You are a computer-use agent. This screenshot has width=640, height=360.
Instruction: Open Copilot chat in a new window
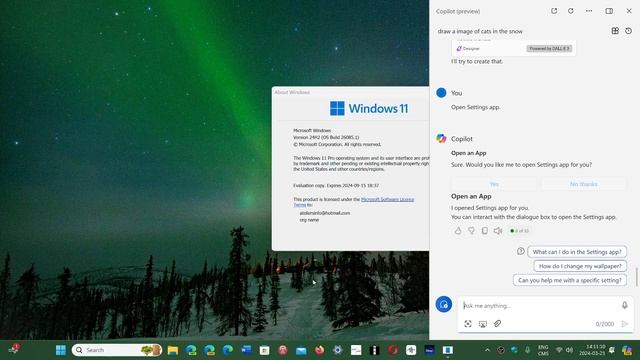tap(554, 11)
